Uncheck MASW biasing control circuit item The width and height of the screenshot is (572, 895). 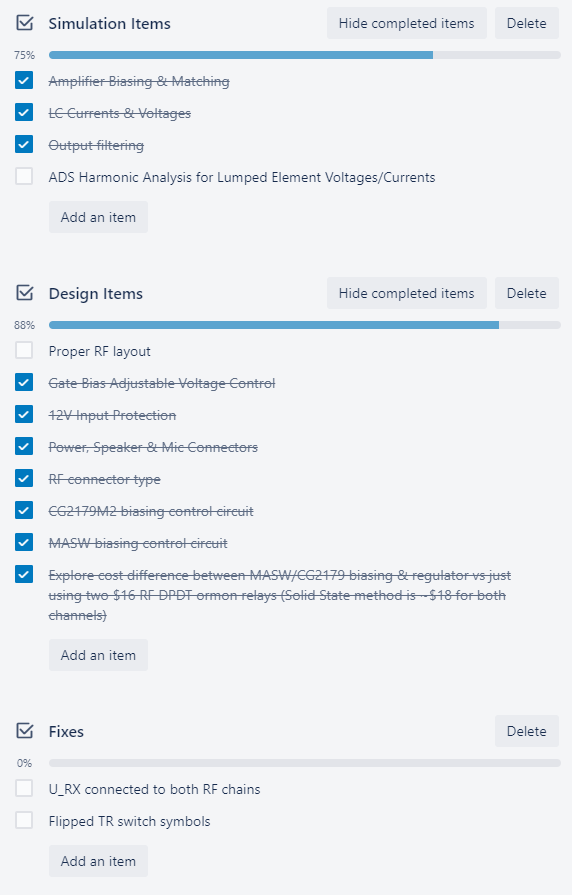(x=24, y=542)
